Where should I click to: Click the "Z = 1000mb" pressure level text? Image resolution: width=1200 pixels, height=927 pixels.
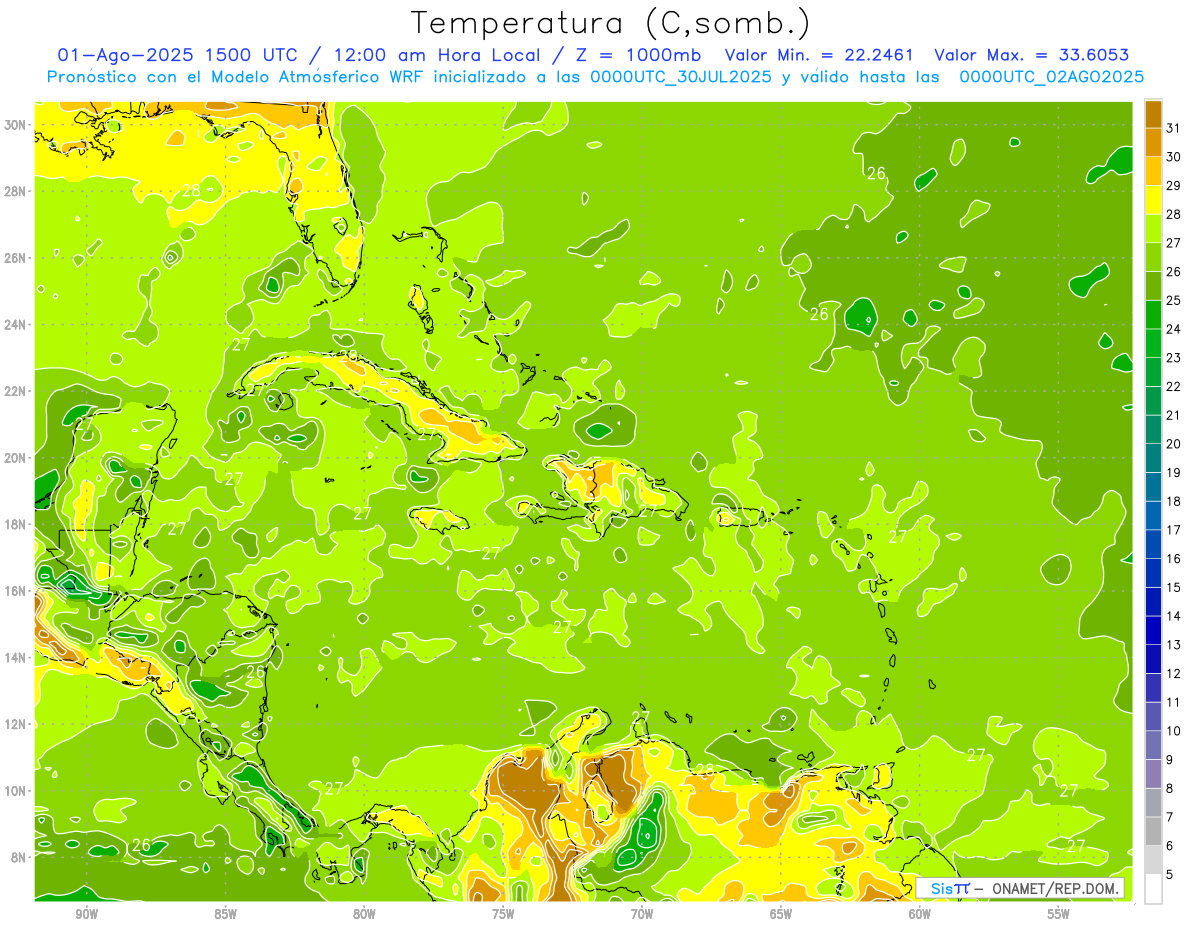click(638, 55)
